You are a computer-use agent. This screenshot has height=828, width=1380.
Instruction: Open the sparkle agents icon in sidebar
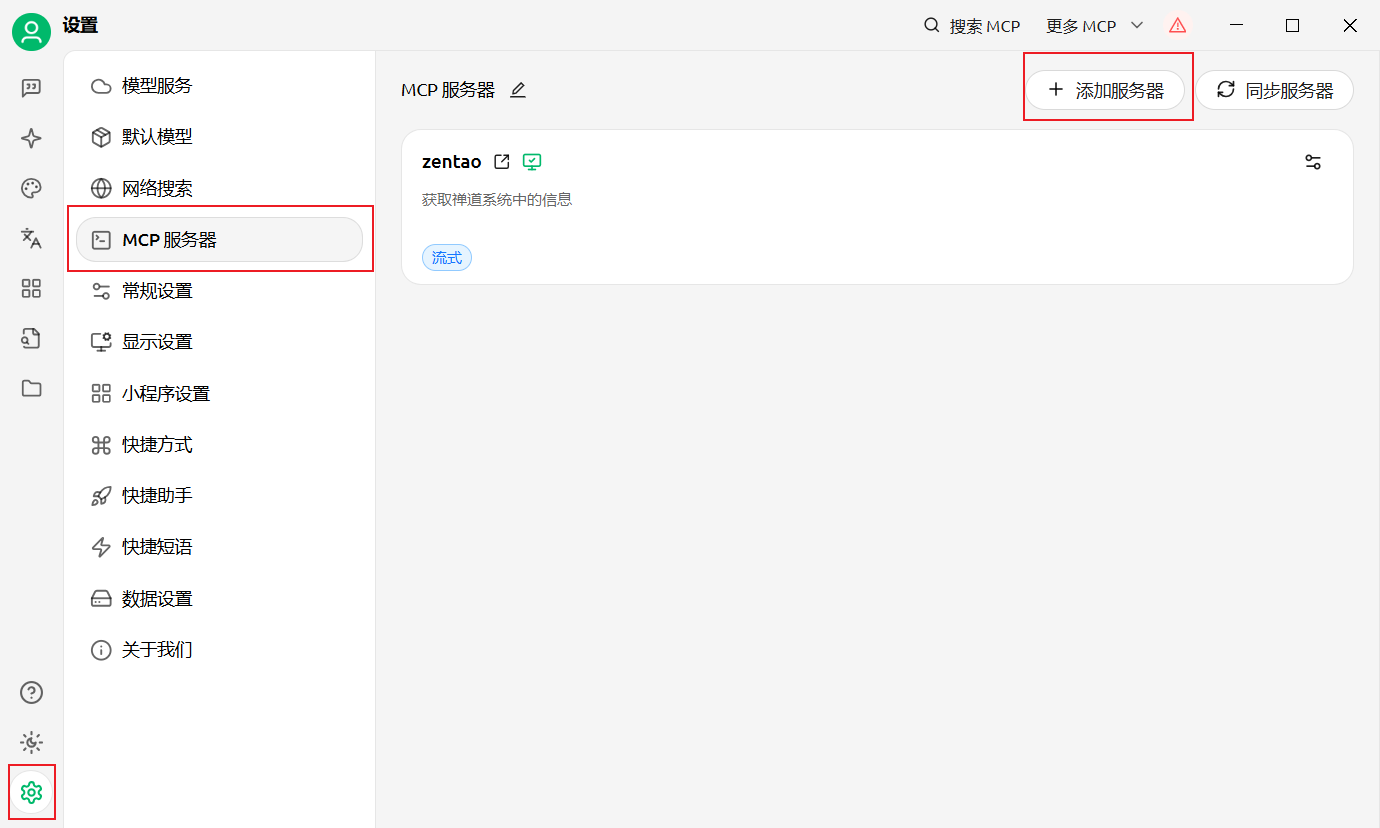pos(31,139)
